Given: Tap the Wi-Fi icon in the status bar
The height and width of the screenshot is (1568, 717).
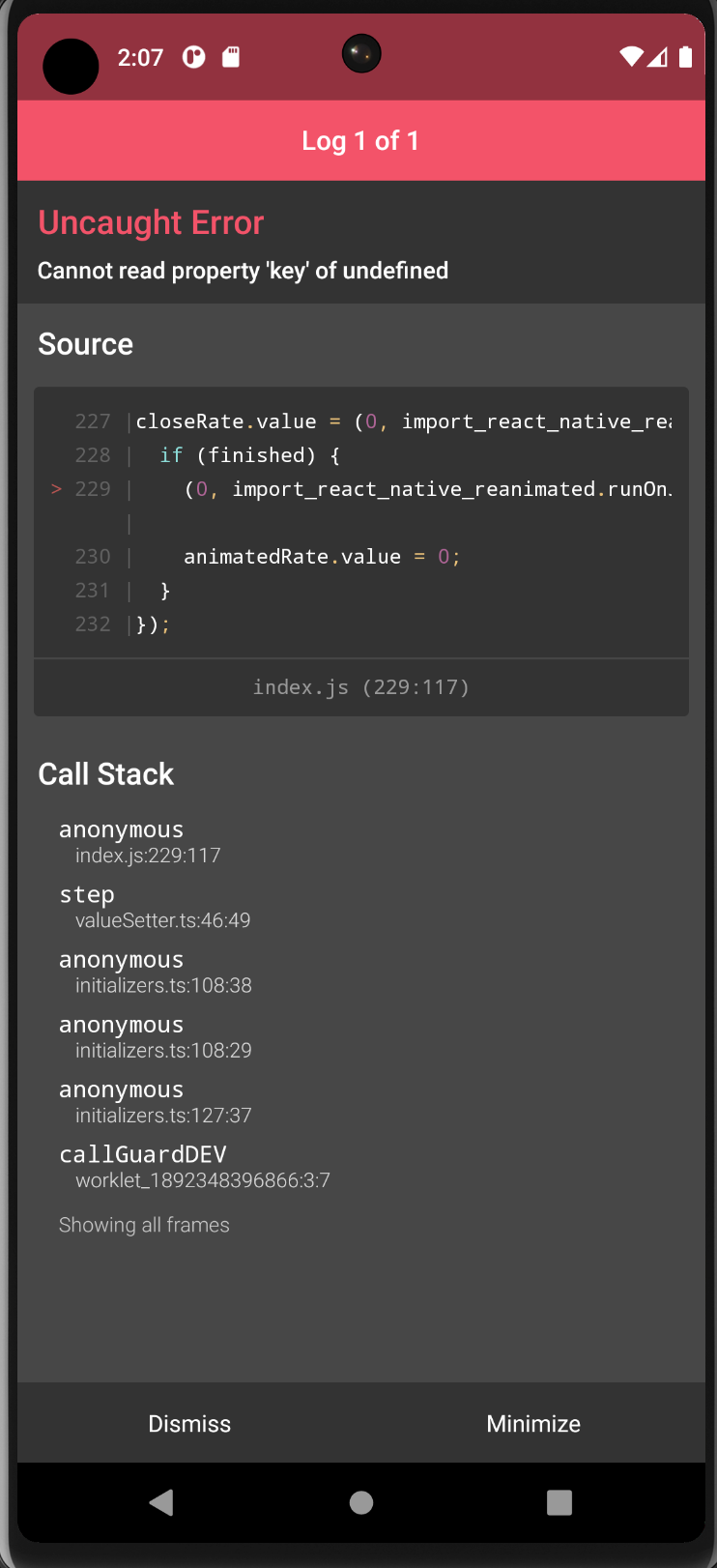Looking at the screenshot, I should 631,57.
